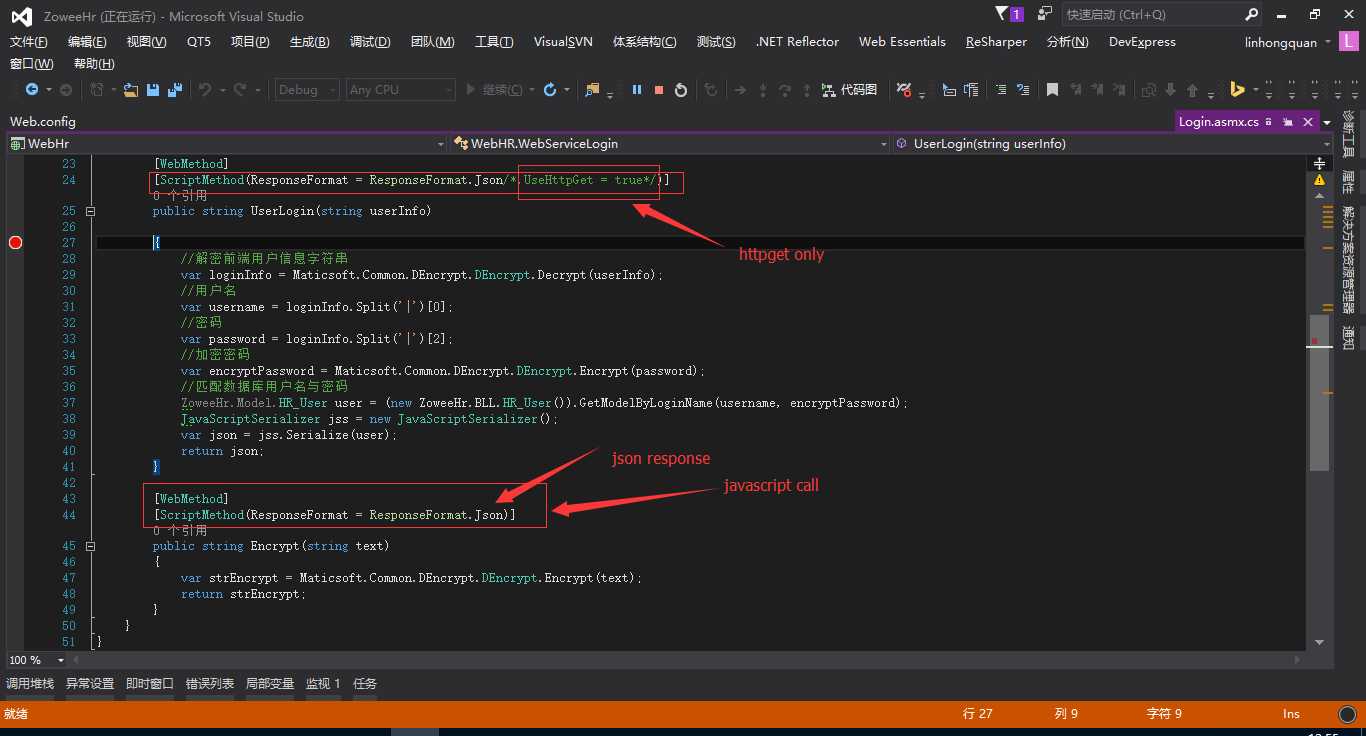Click the Redo arrow icon
1366x736 pixels.
coord(240,90)
